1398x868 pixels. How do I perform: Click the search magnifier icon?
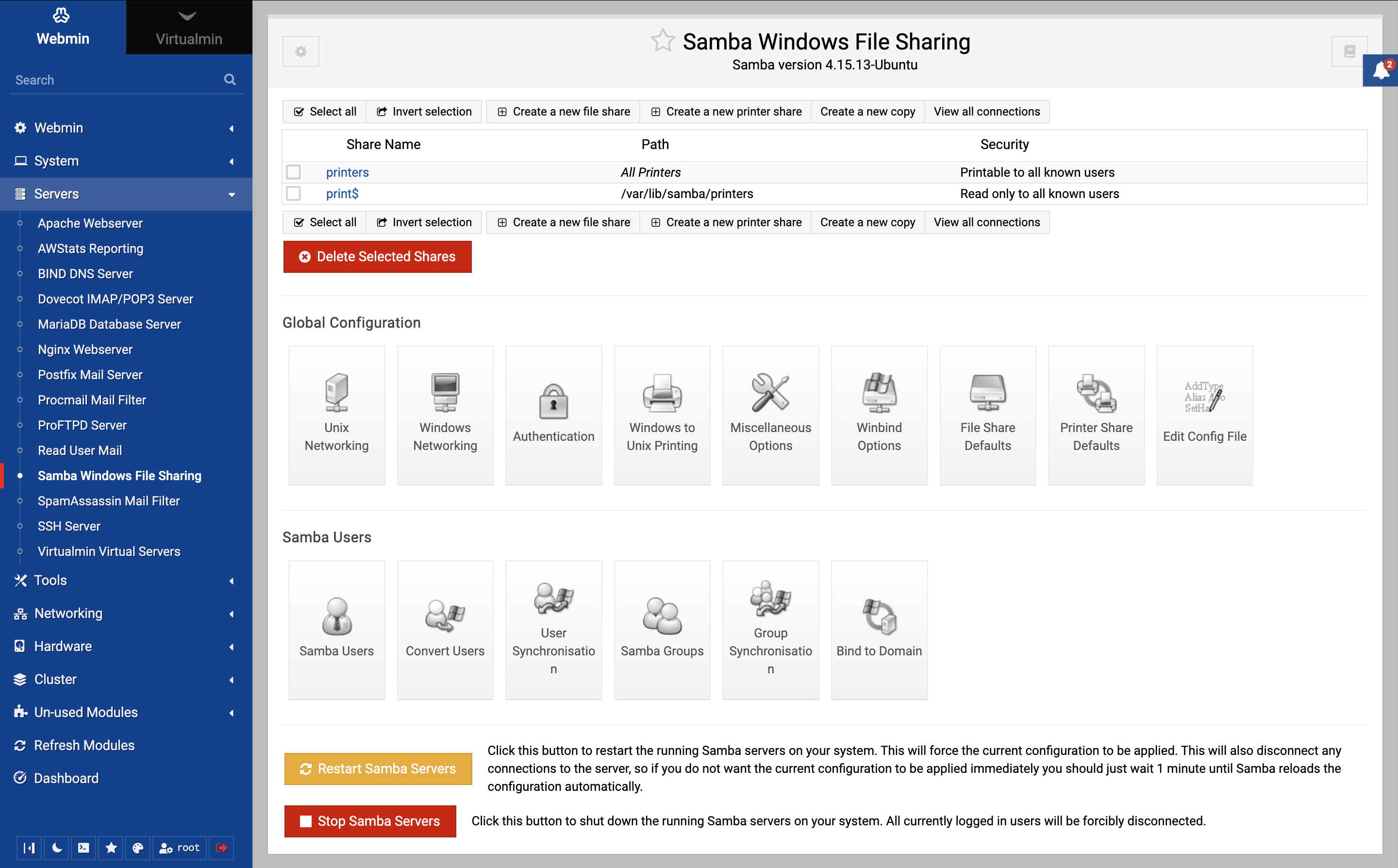pos(230,79)
